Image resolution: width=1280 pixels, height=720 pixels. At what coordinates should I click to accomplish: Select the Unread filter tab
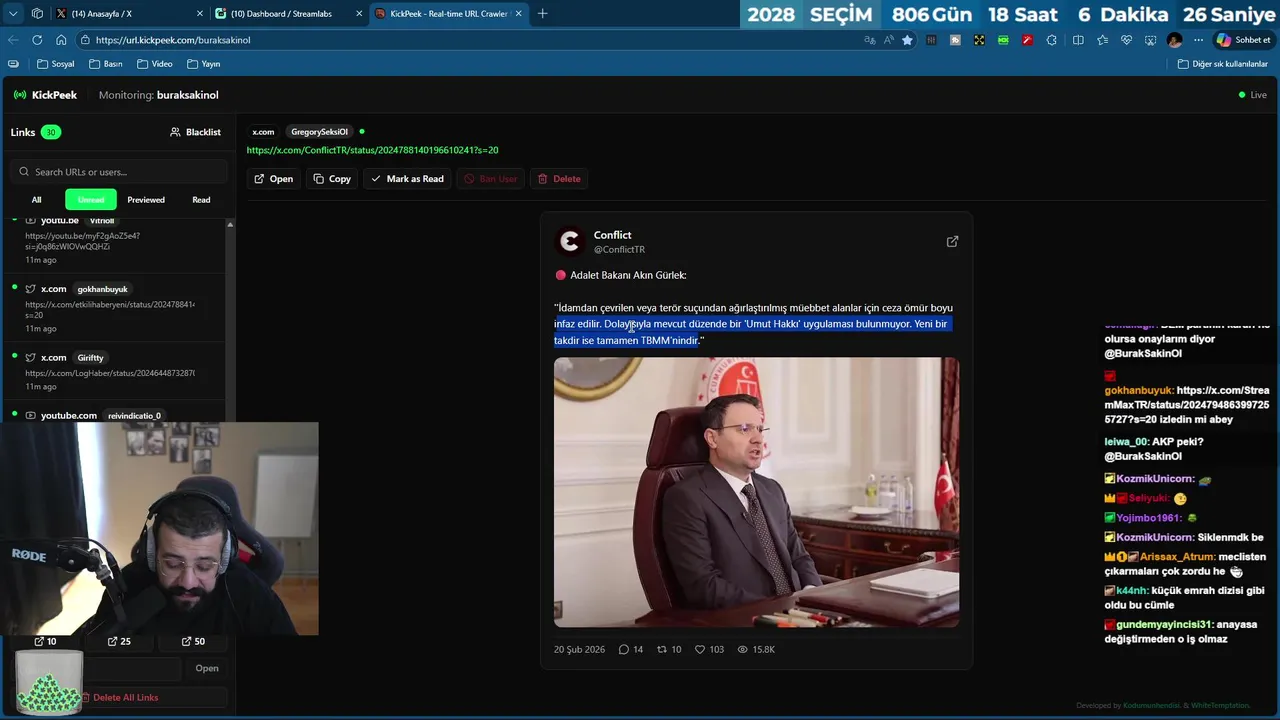[x=91, y=200]
